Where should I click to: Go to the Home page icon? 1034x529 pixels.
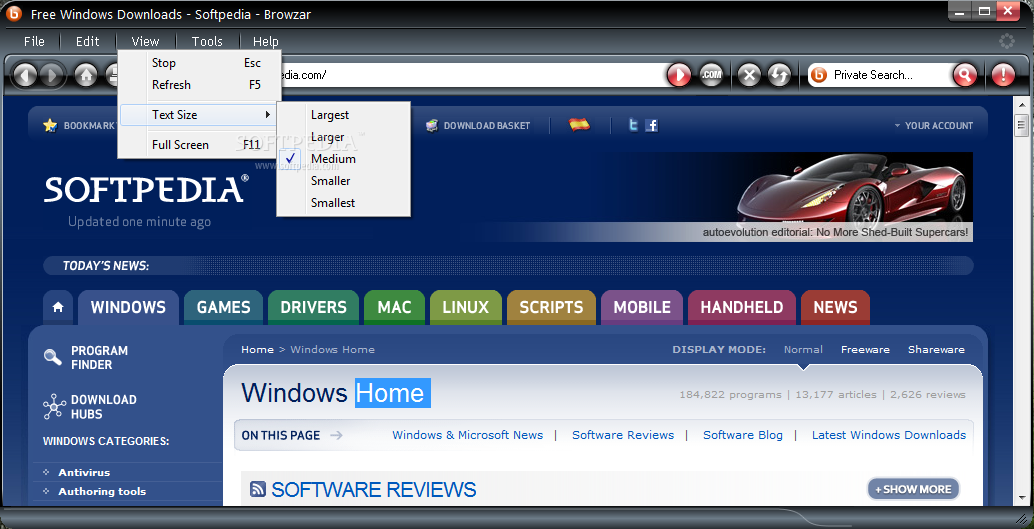pyautogui.click(x=86, y=75)
